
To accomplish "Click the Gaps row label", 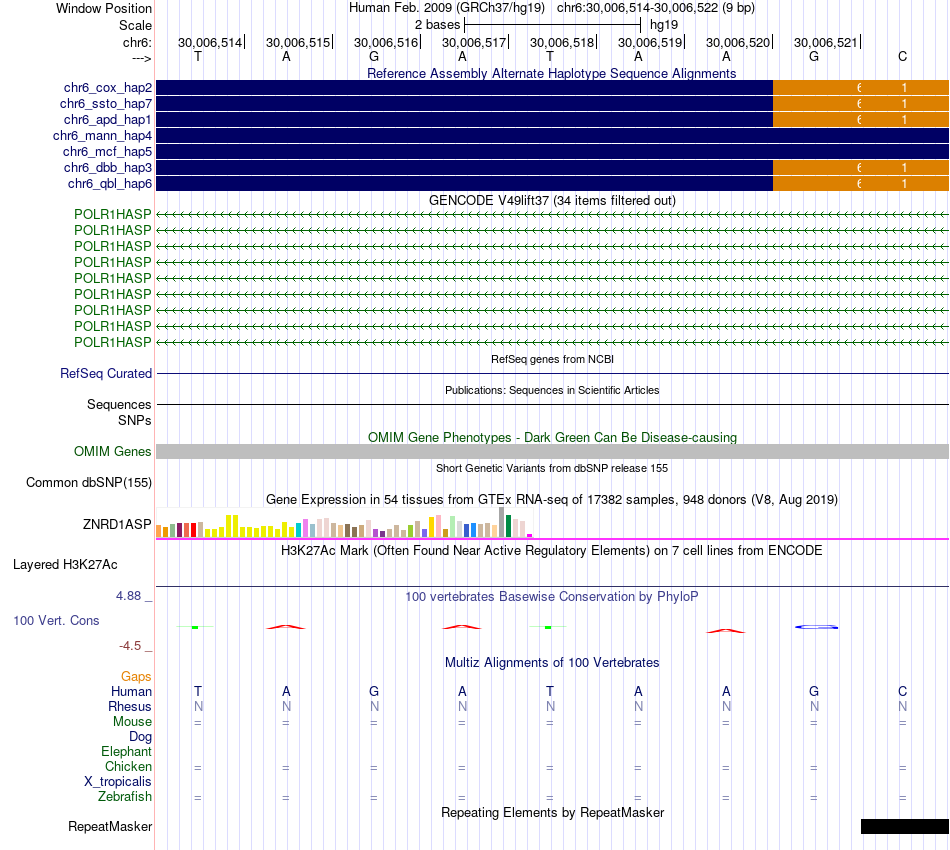I will (x=136, y=677).
